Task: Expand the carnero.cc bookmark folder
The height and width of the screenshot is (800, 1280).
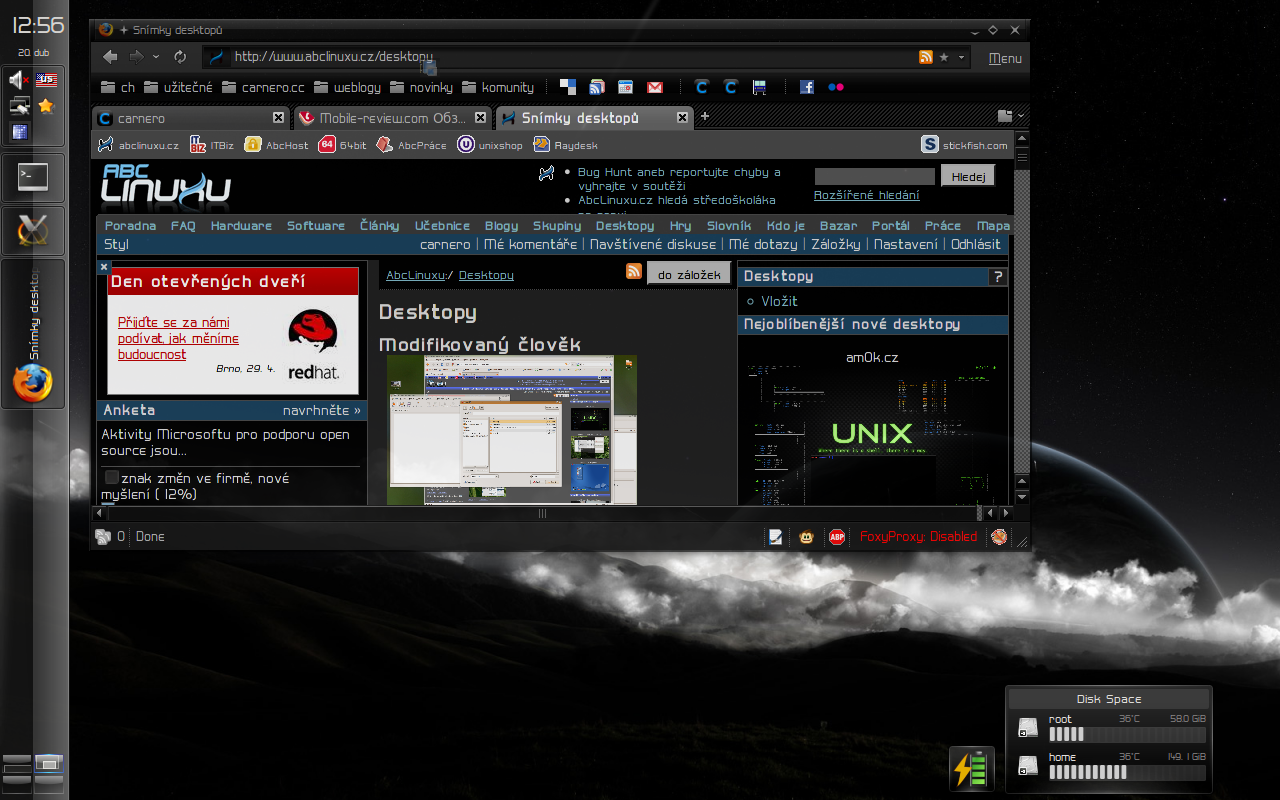Action: point(262,87)
